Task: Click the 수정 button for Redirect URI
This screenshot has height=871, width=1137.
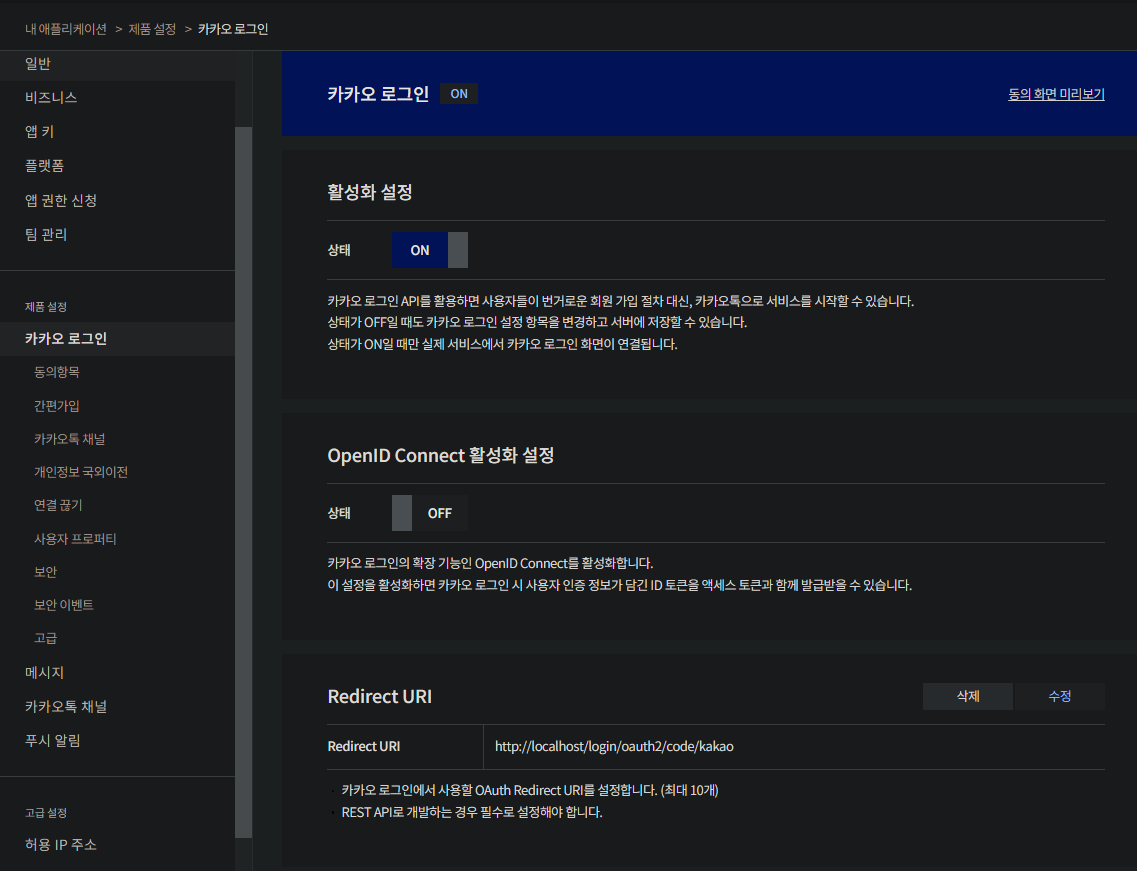Action: [x=1059, y=696]
